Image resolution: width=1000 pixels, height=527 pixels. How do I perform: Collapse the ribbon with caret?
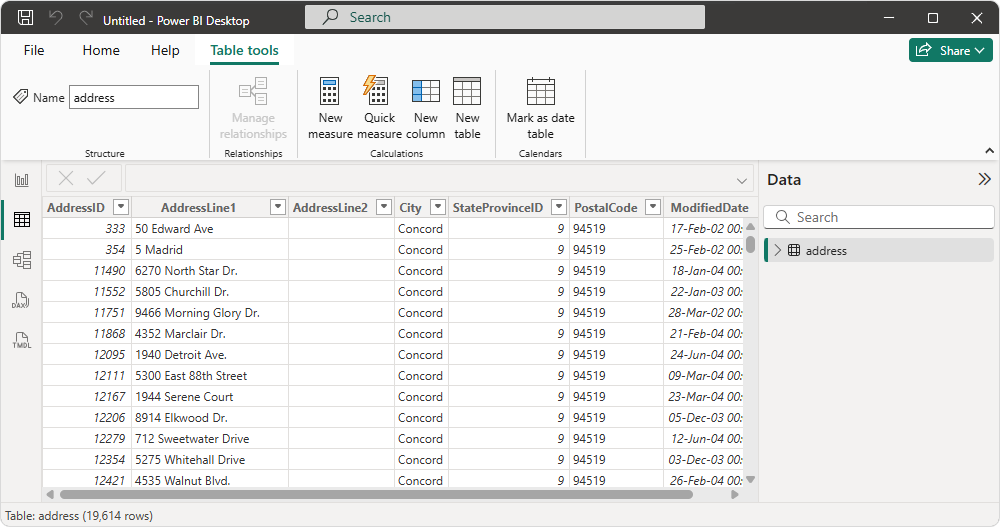[x=989, y=151]
